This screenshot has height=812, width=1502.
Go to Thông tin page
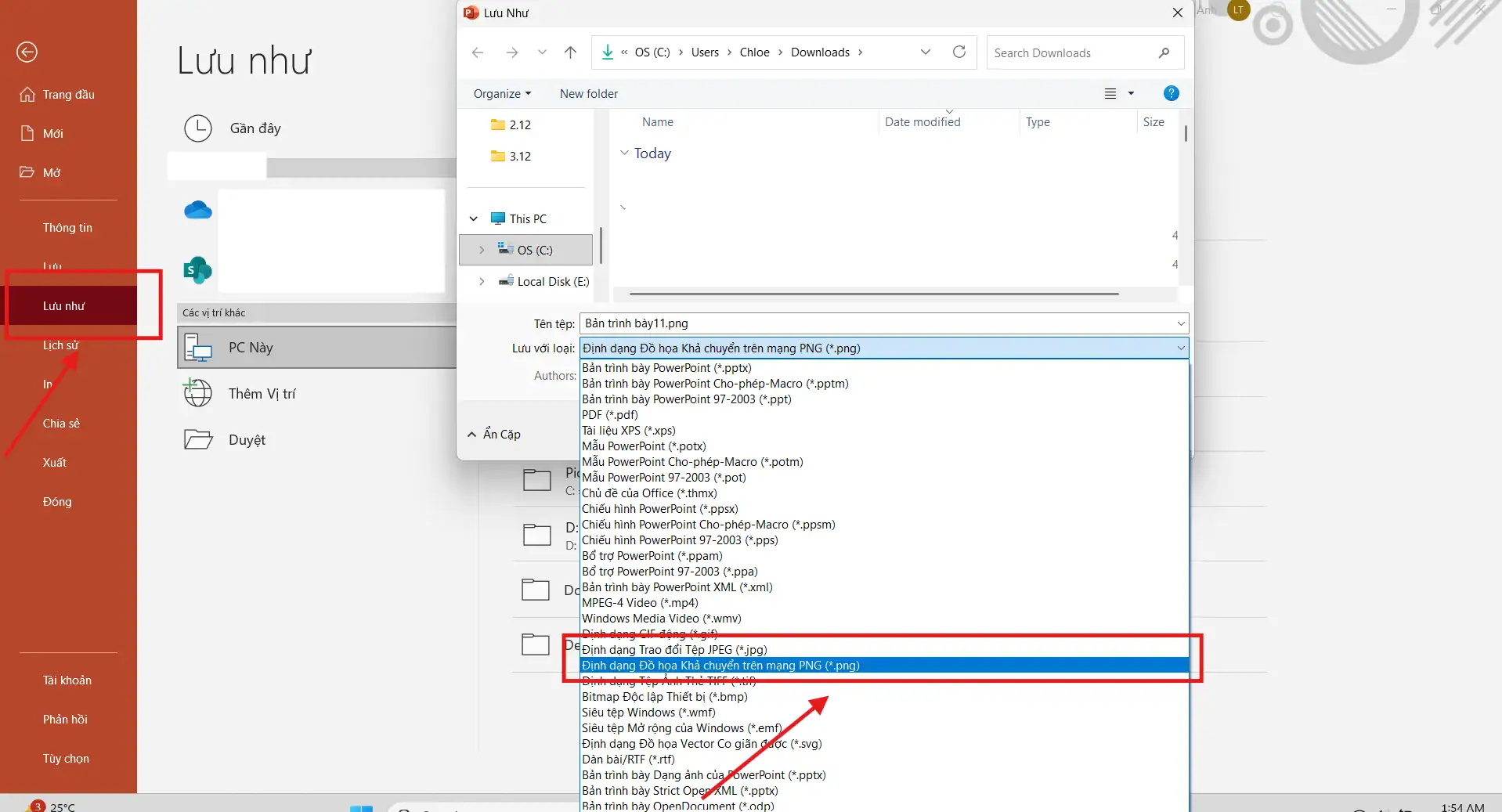pos(67,228)
